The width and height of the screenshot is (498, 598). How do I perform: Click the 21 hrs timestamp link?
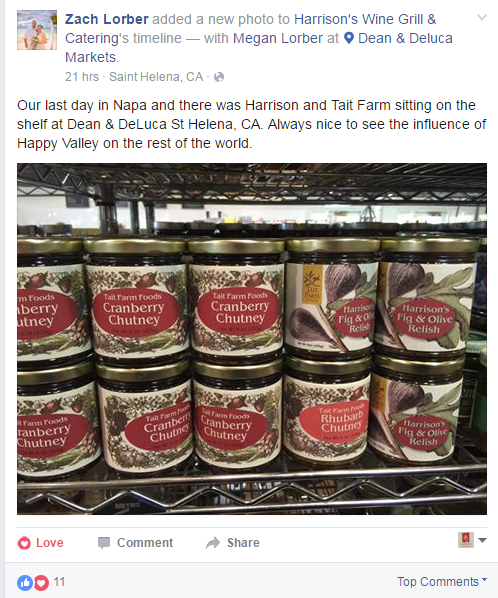(x=82, y=77)
